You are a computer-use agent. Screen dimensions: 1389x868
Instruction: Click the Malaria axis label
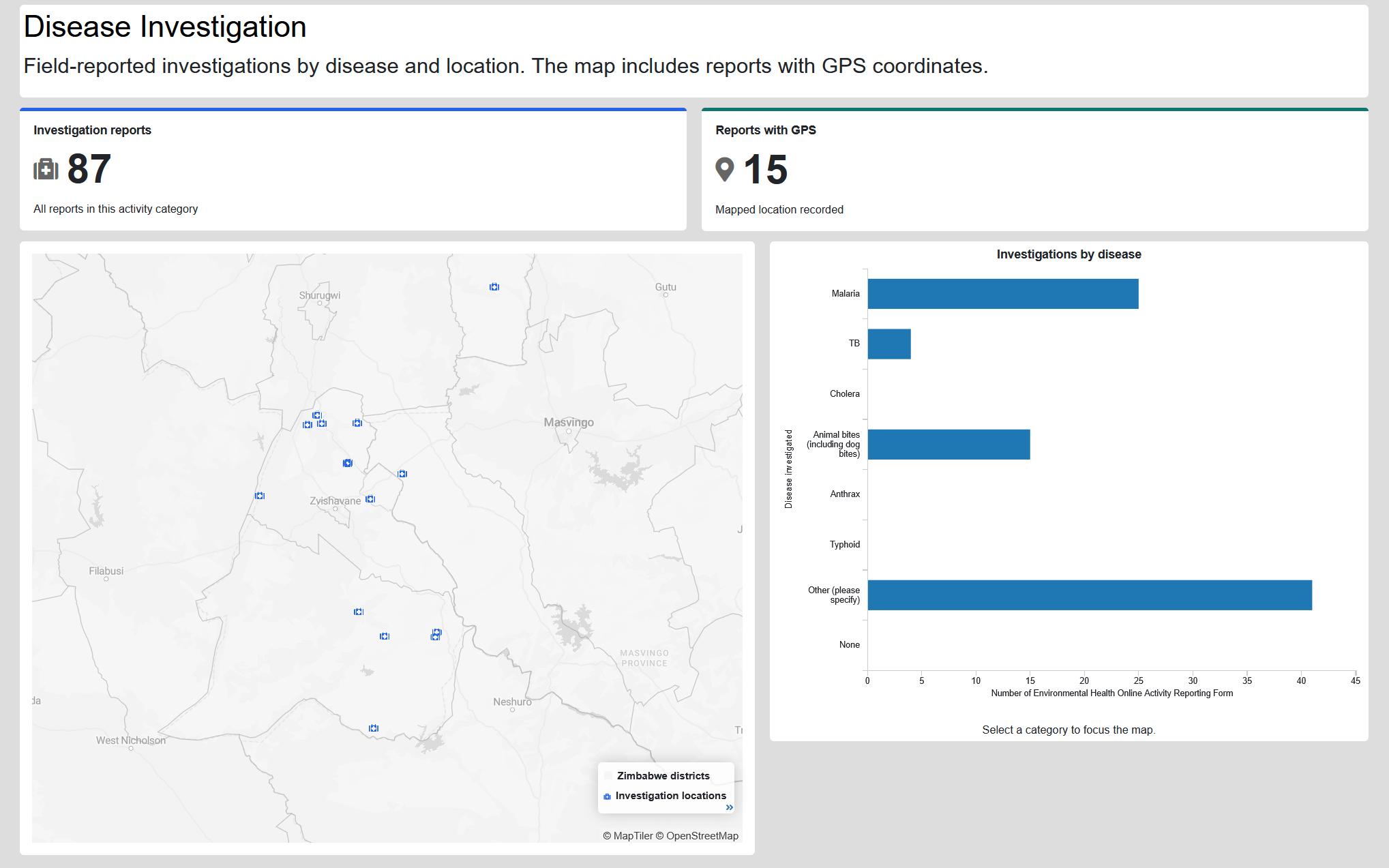tap(846, 294)
